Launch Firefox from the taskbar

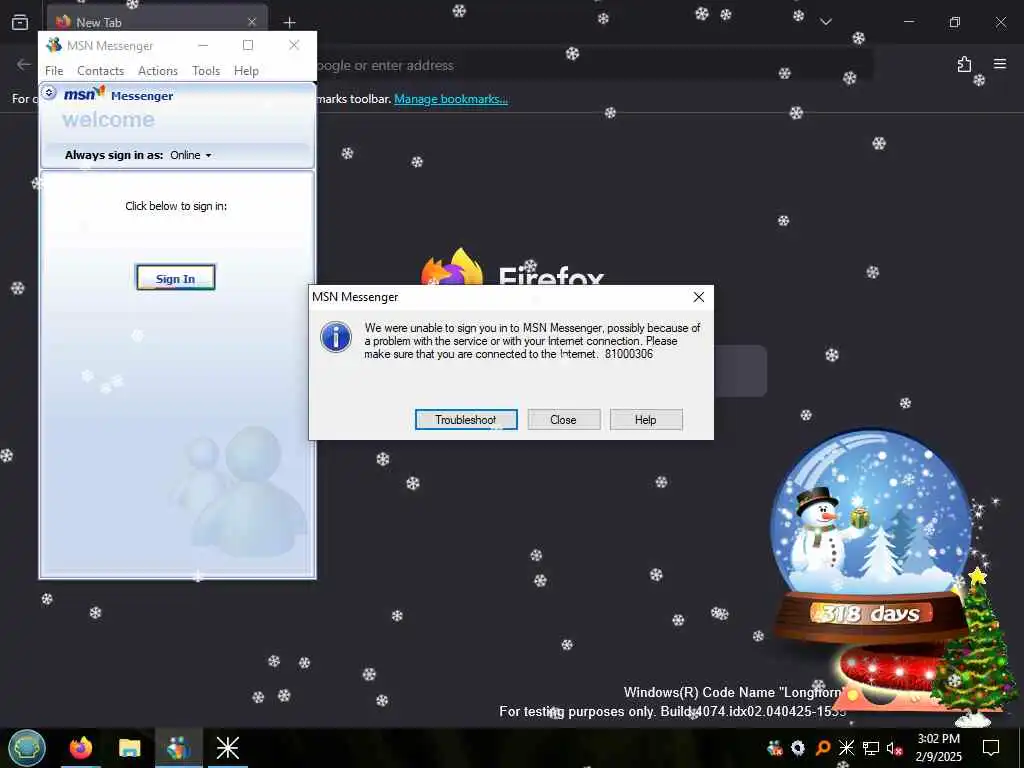(x=81, y=748)
